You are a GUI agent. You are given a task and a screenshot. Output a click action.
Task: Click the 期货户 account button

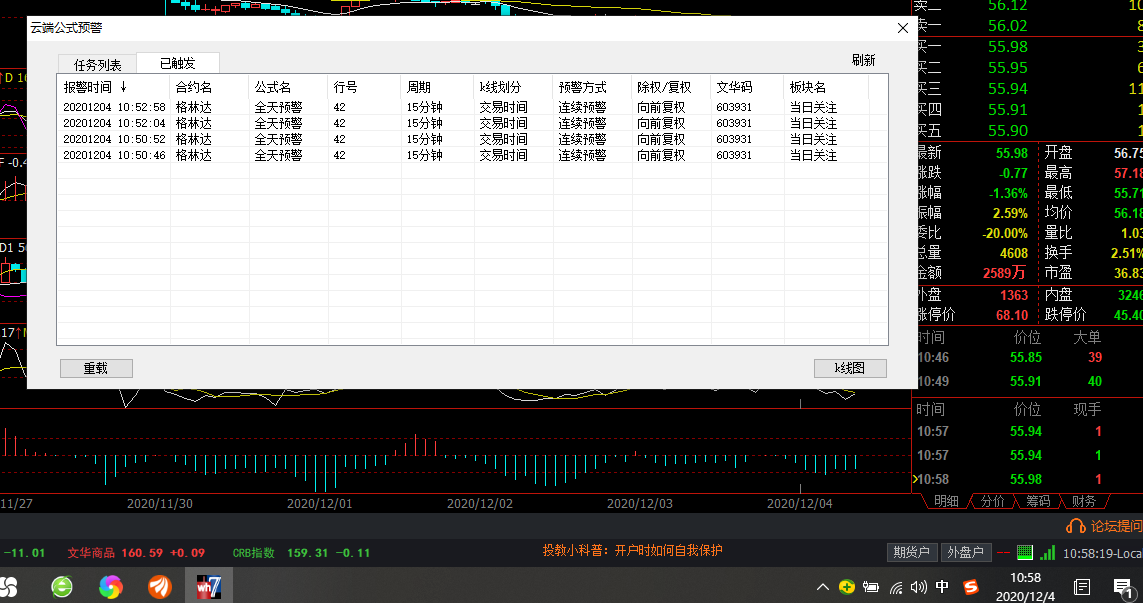coord(911,552)
